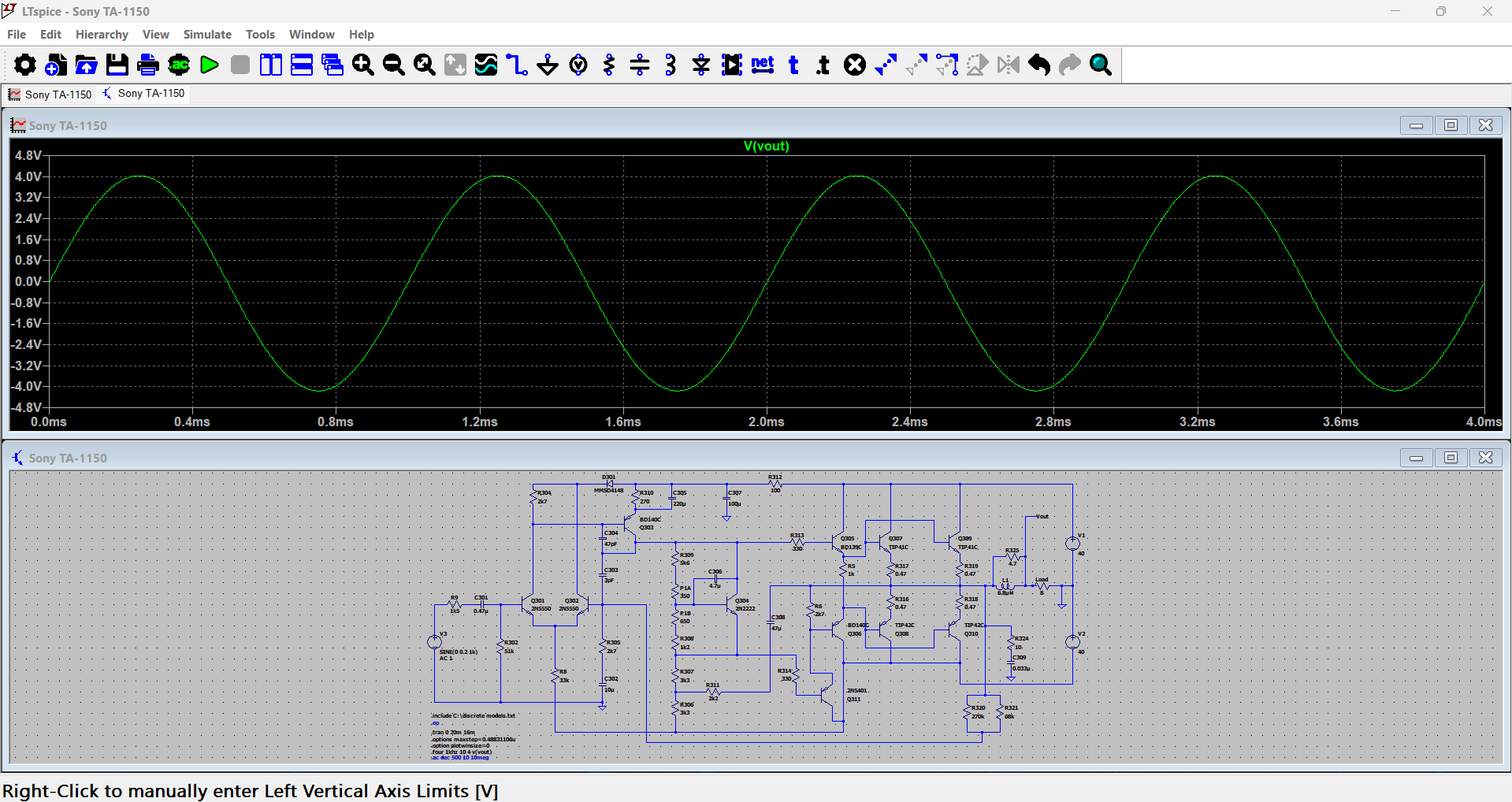Maximize the waveform plot sub-window

point(1451,125)
